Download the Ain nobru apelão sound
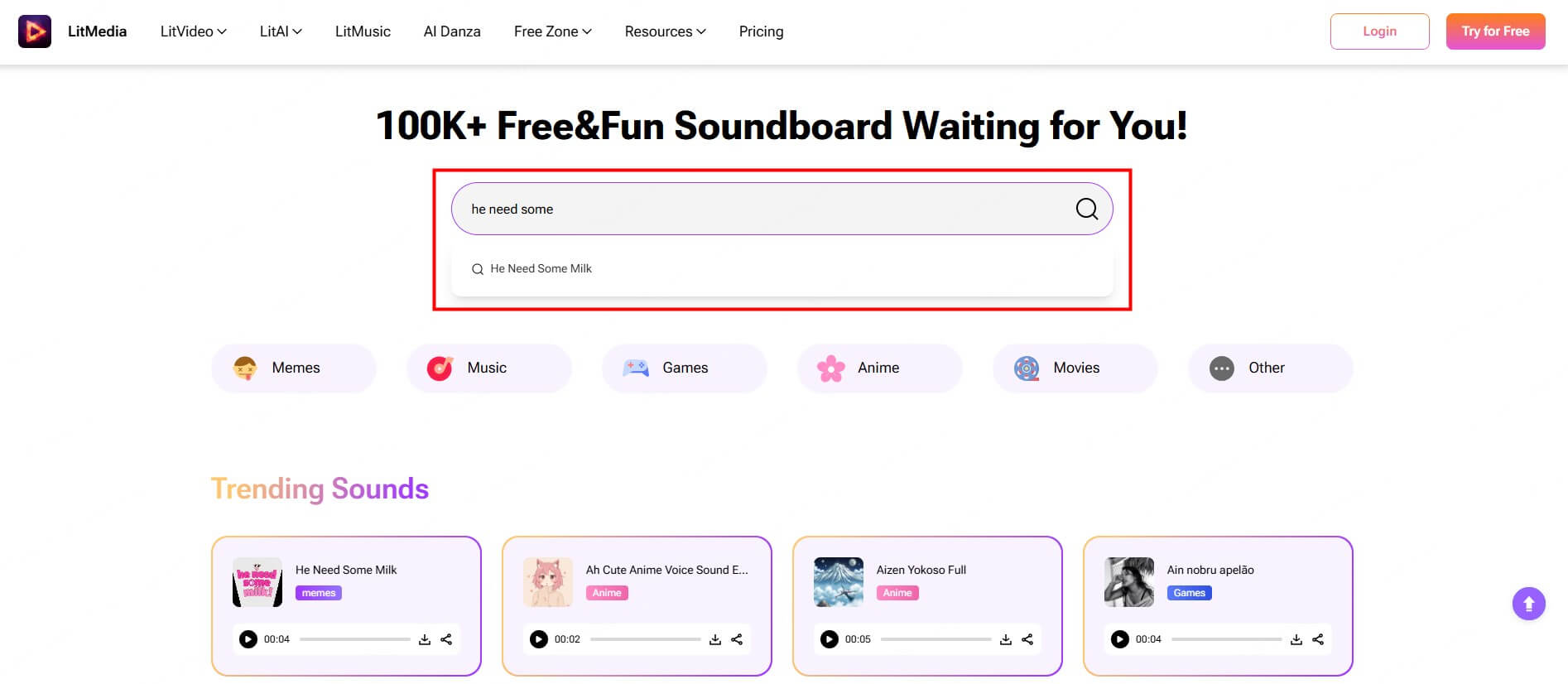This screenshot has height=684, width=1568. click(x=1296, y=639)
